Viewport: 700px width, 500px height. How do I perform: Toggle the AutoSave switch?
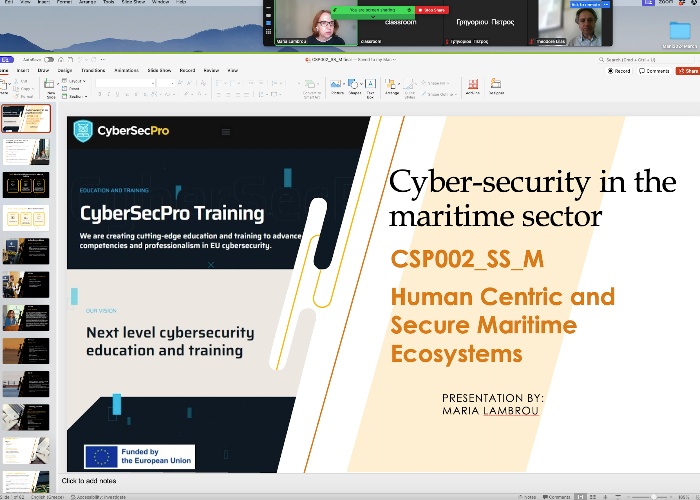[x=49, y=59]
